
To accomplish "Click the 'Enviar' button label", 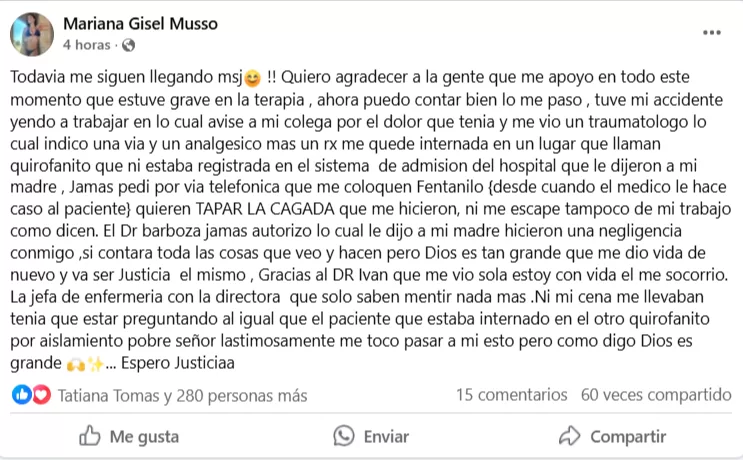I will coord(386,436).
